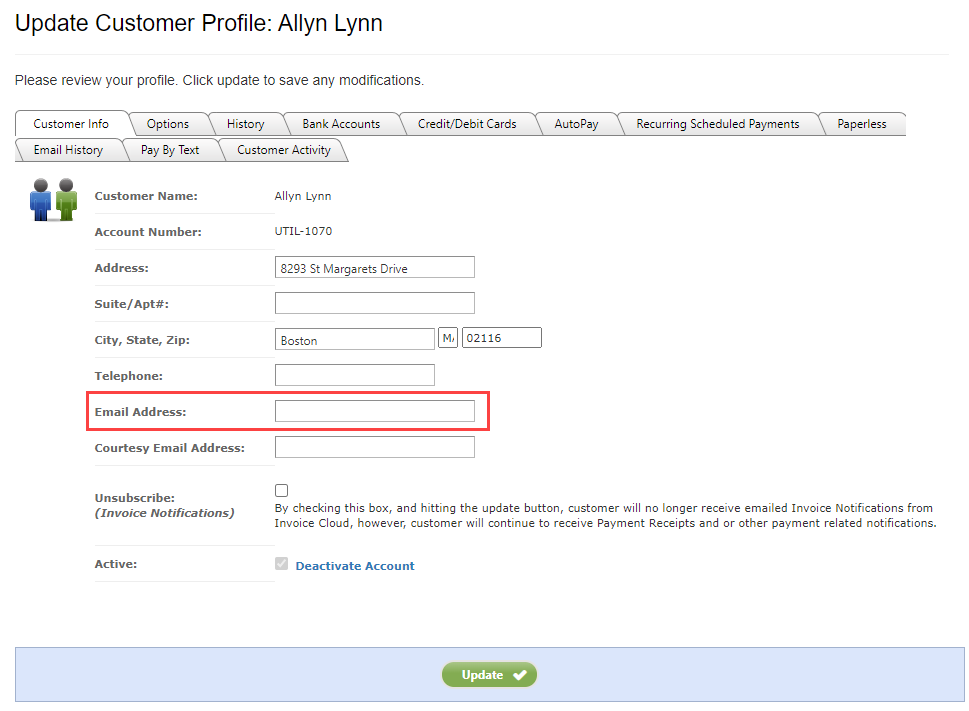
Task: Open the Email History tab
Action: [x=69, y=150]
